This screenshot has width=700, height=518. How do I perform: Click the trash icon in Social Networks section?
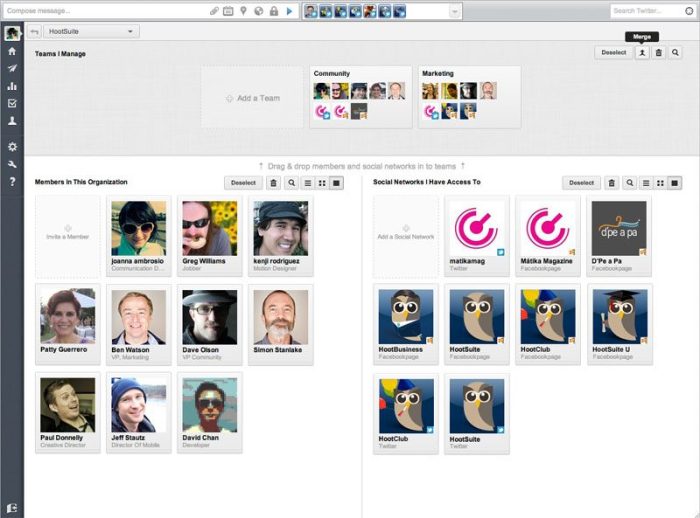pos(612,183)
